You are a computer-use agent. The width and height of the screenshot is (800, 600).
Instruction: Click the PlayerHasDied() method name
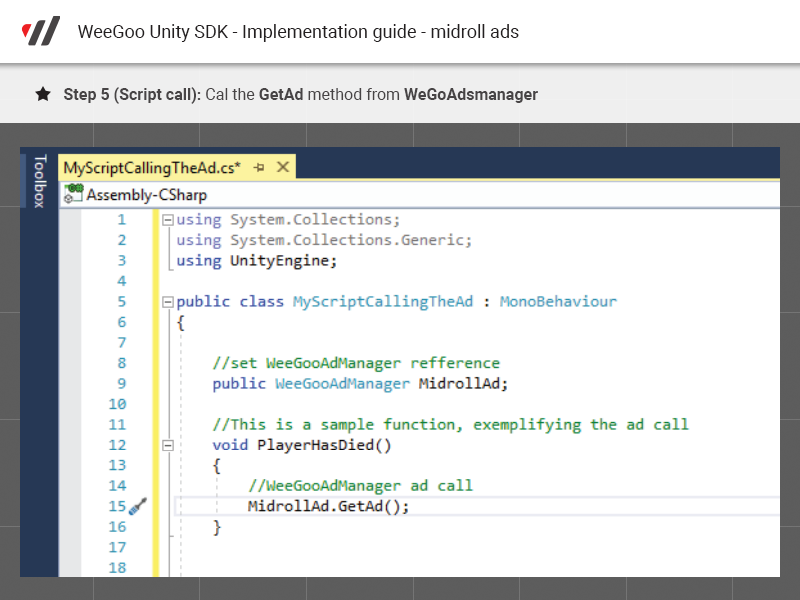[x=324, y=445]
